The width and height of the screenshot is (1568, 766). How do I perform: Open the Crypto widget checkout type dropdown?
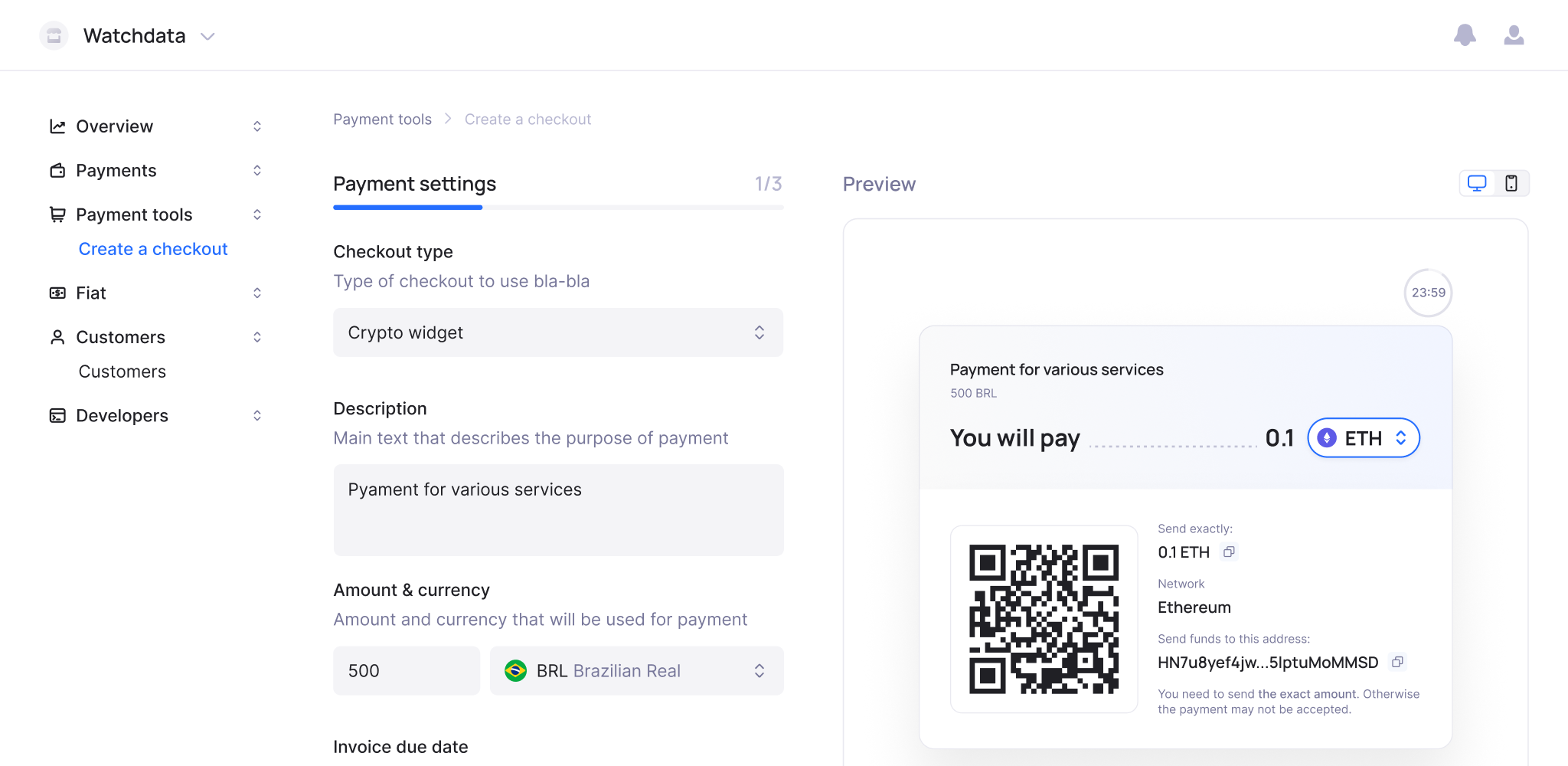click(558, 332)
